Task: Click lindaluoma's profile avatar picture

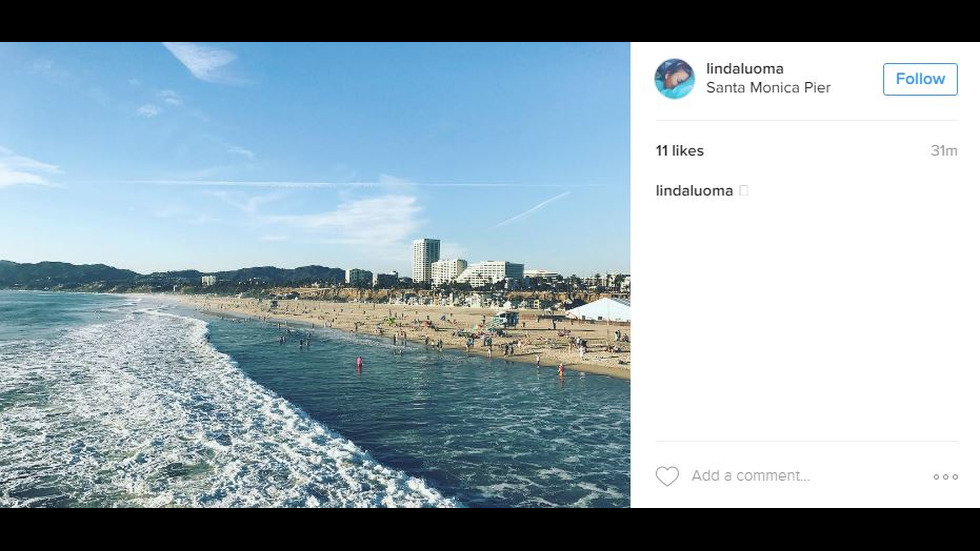Action: pyautogui.click(x=674, y=79)
